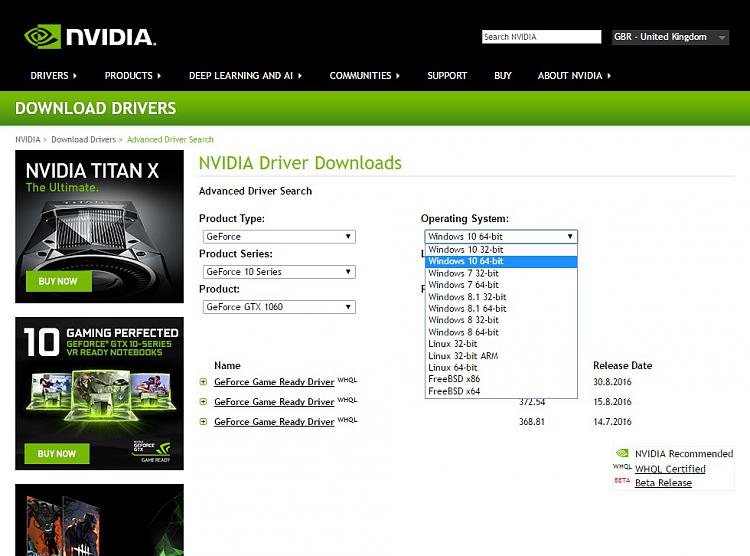Select FreeBSD x86 option

[501, 379]
